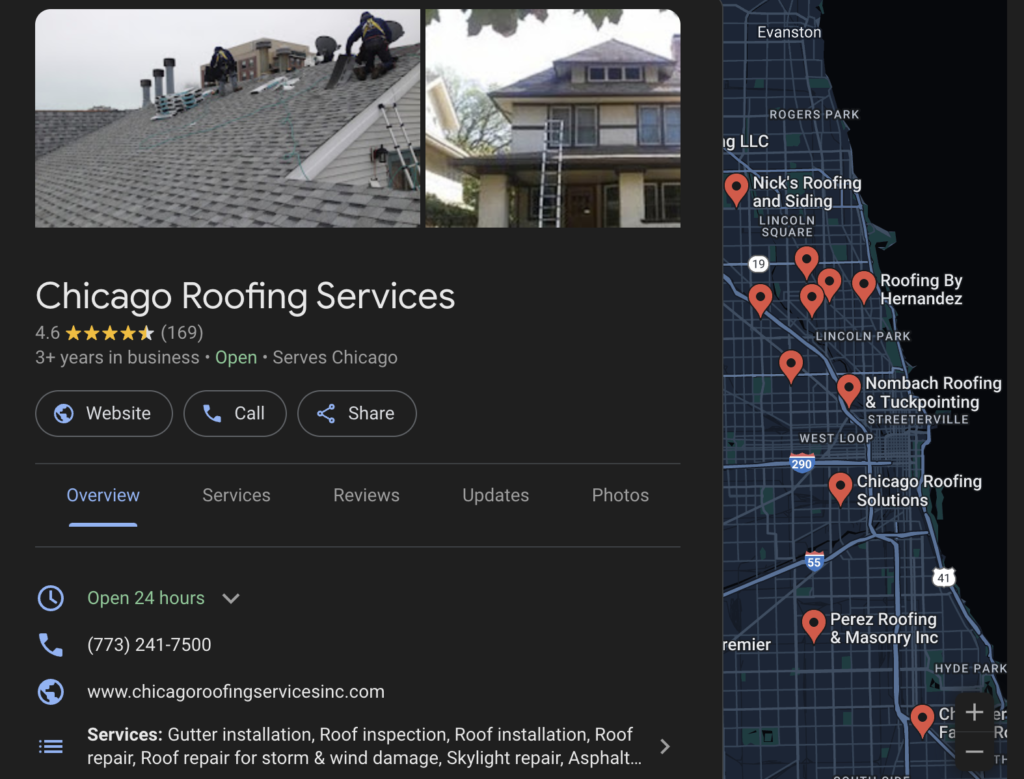Open the house with ladder photo
1024x779 pixels.
point(552,118)
